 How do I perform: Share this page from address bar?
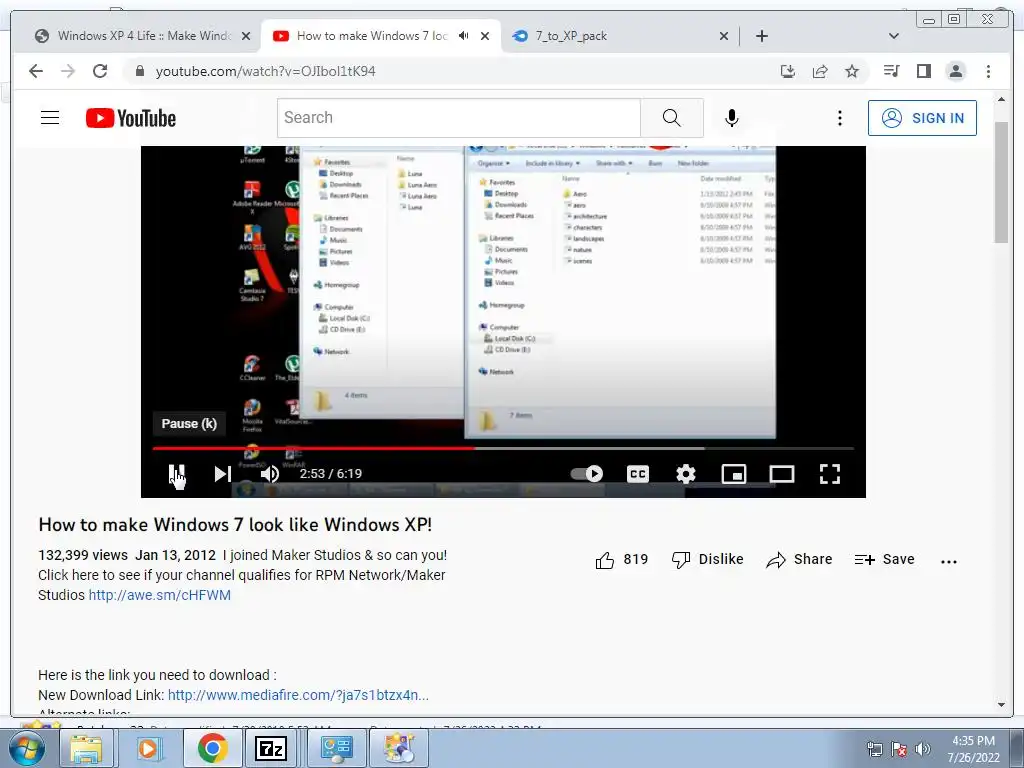coord(820,71)
